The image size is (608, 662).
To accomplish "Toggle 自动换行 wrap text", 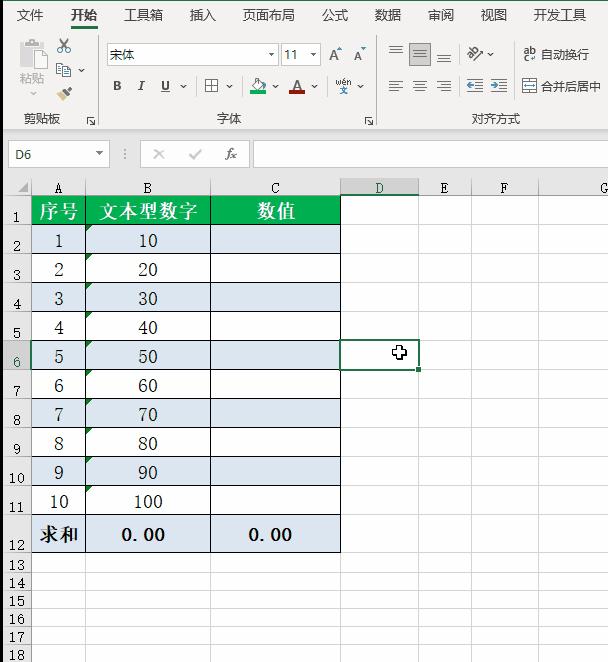I will click(556, 54).
